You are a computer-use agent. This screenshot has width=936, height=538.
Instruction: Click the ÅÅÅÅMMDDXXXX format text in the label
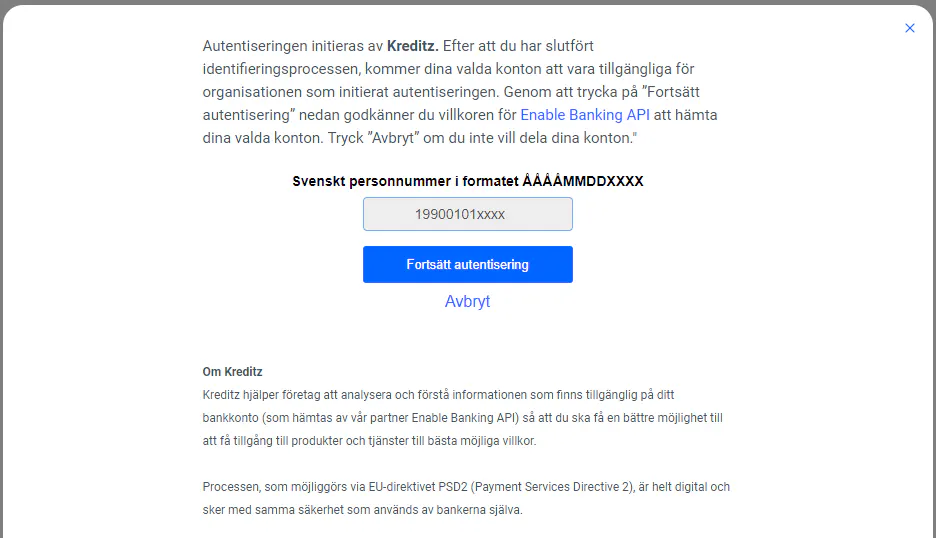(x=583, y=181)
